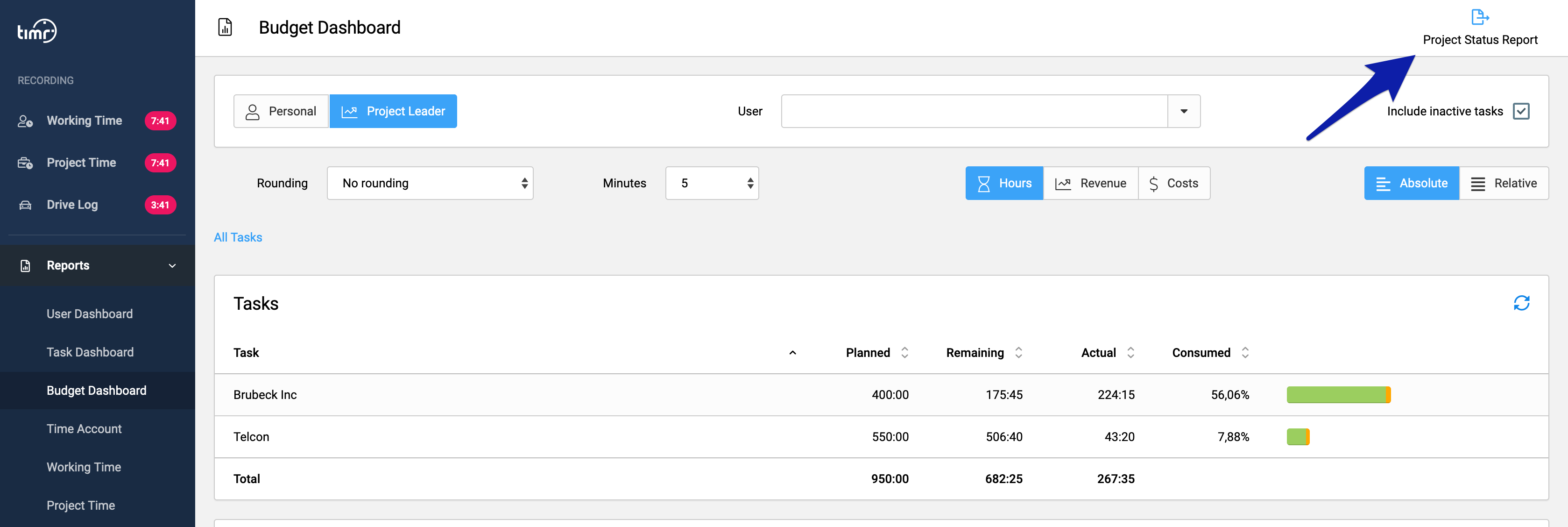Click the Brubeck Inc consumed progress bar

[x=1339, y=395]
